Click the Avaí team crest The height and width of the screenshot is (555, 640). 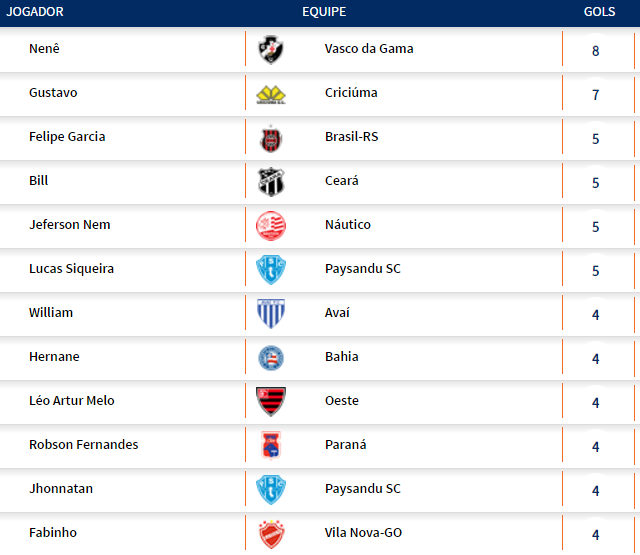tap(271, 314)
